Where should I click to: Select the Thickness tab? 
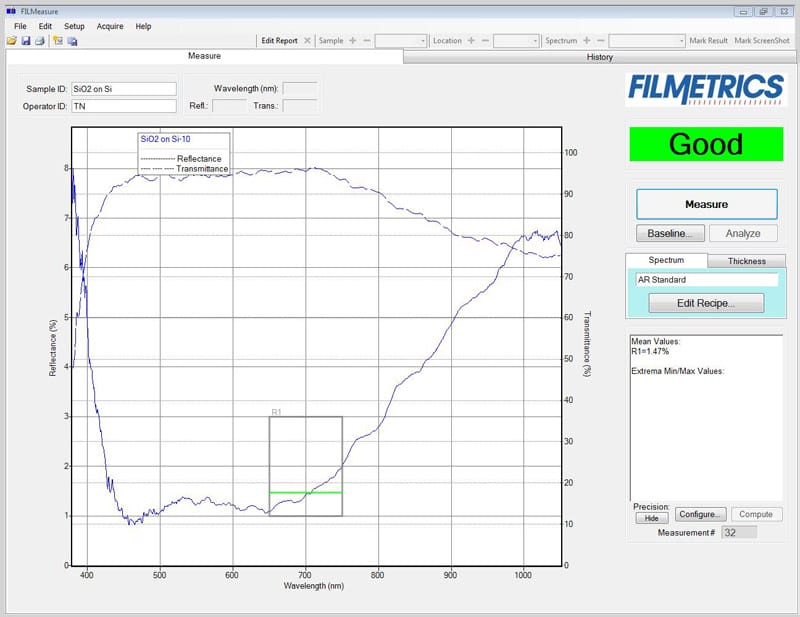click(x=746, y=261)
